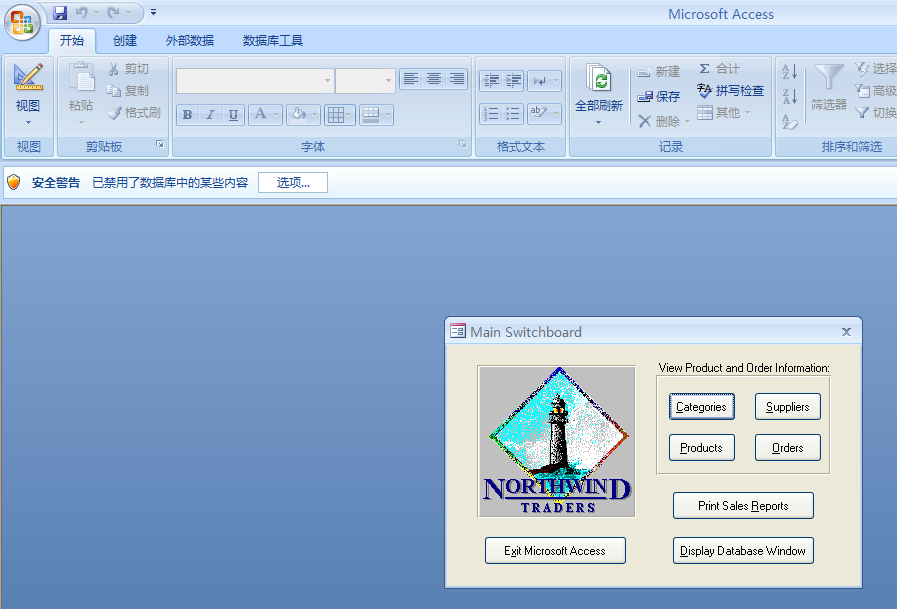
Task: Click the text direction icon
Action: (539, 81)
